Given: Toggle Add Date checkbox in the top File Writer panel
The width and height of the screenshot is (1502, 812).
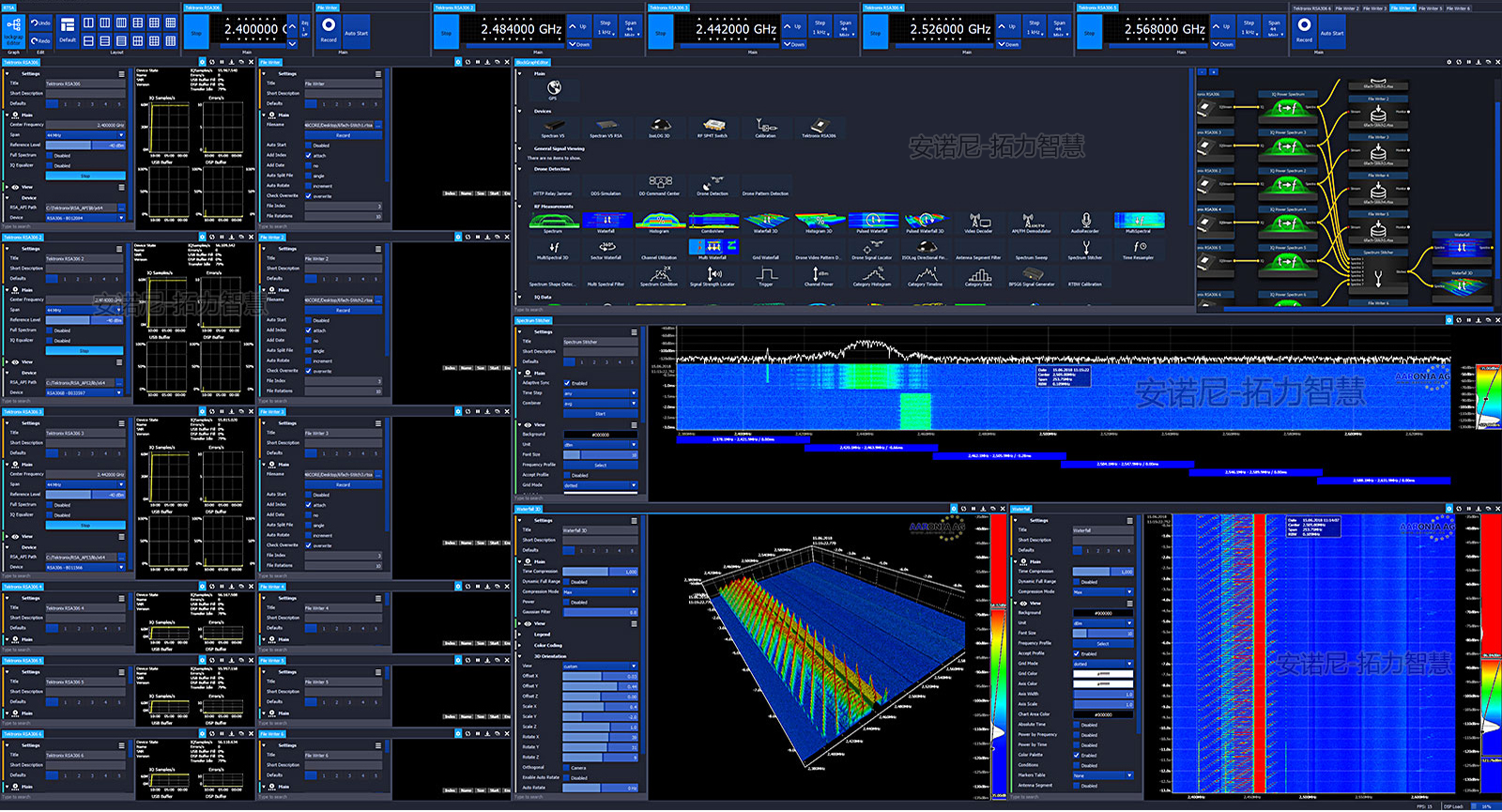Looking at the screenshot, I should (309, 165).
